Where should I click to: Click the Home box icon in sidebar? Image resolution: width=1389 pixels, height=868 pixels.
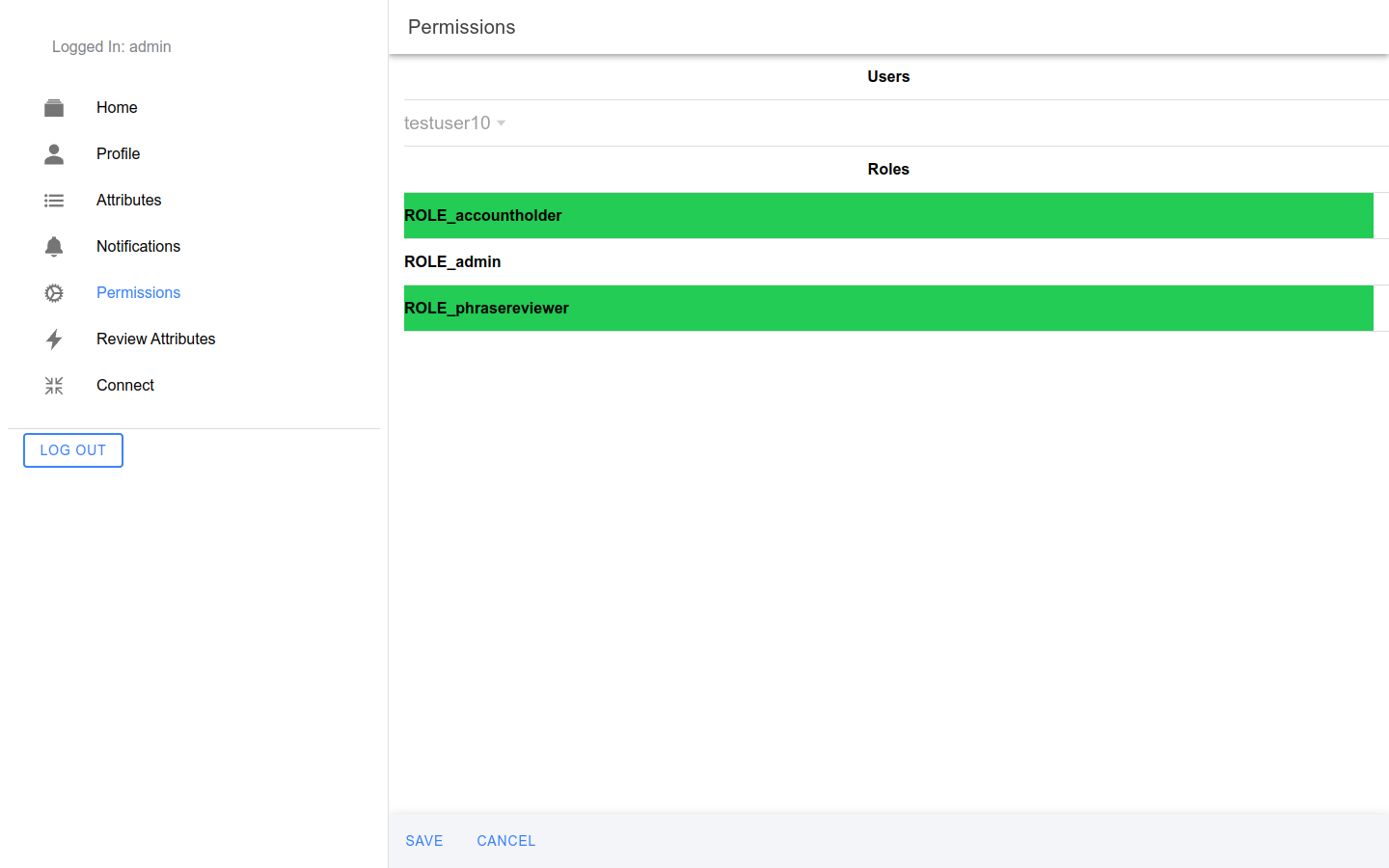click(54, 108)
